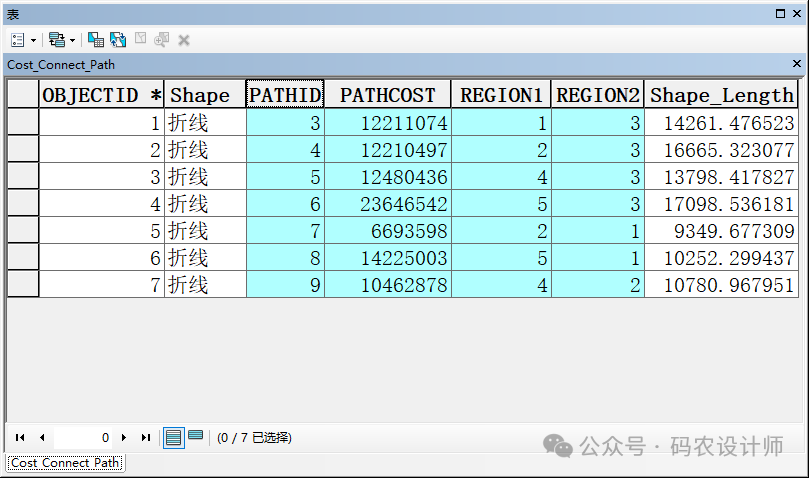Open the Table Options menu icon
This screenshot has width=809, height=478.
(18, 40)
